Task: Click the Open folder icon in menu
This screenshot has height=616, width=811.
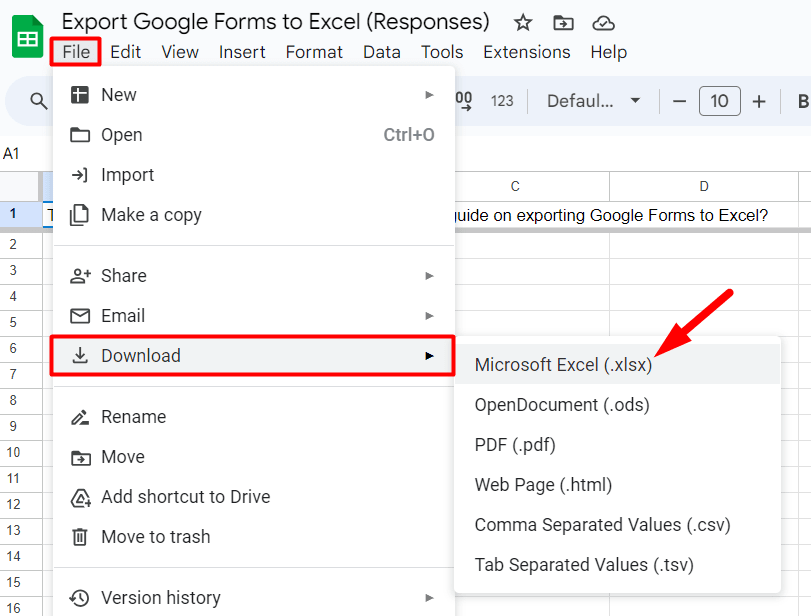Action: [80, 134]
